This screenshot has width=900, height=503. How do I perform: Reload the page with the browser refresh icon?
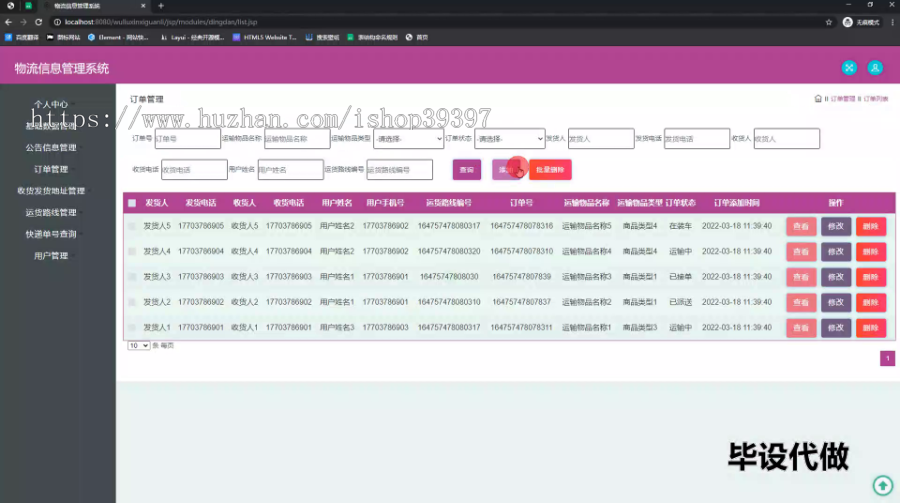coord(38,22)
